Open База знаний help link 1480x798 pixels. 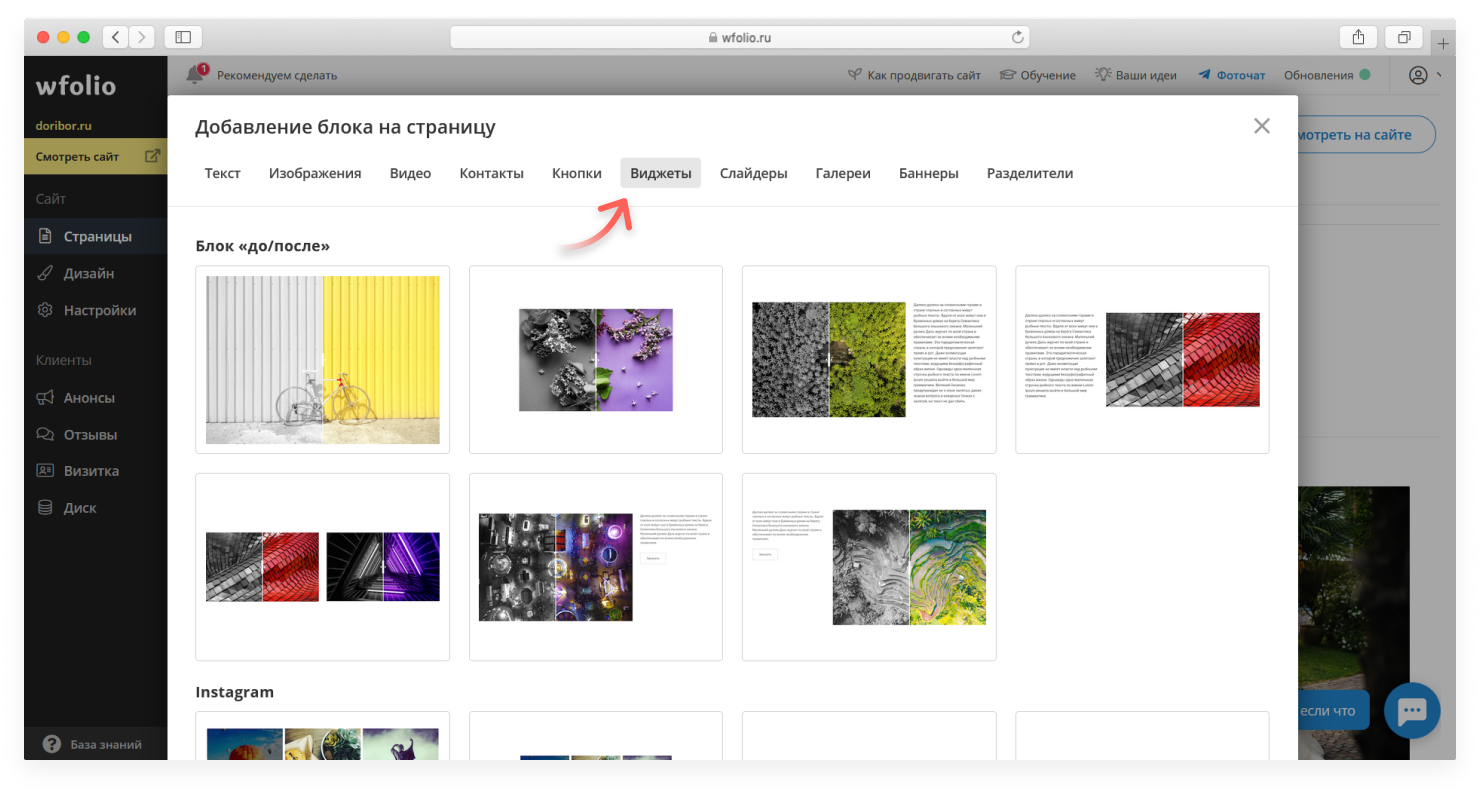point(93,744)
